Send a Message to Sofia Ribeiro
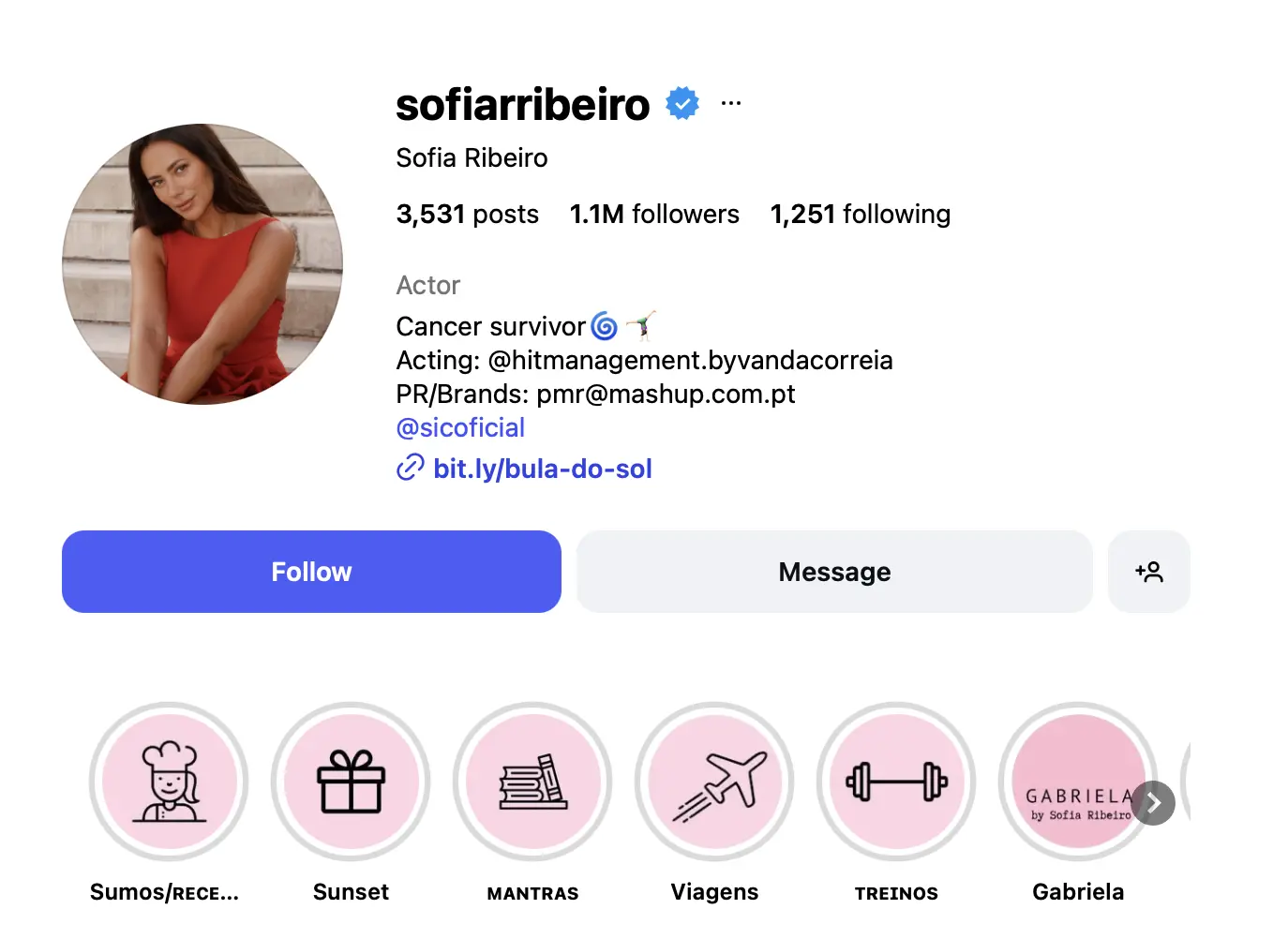 [x=833, y=572]
